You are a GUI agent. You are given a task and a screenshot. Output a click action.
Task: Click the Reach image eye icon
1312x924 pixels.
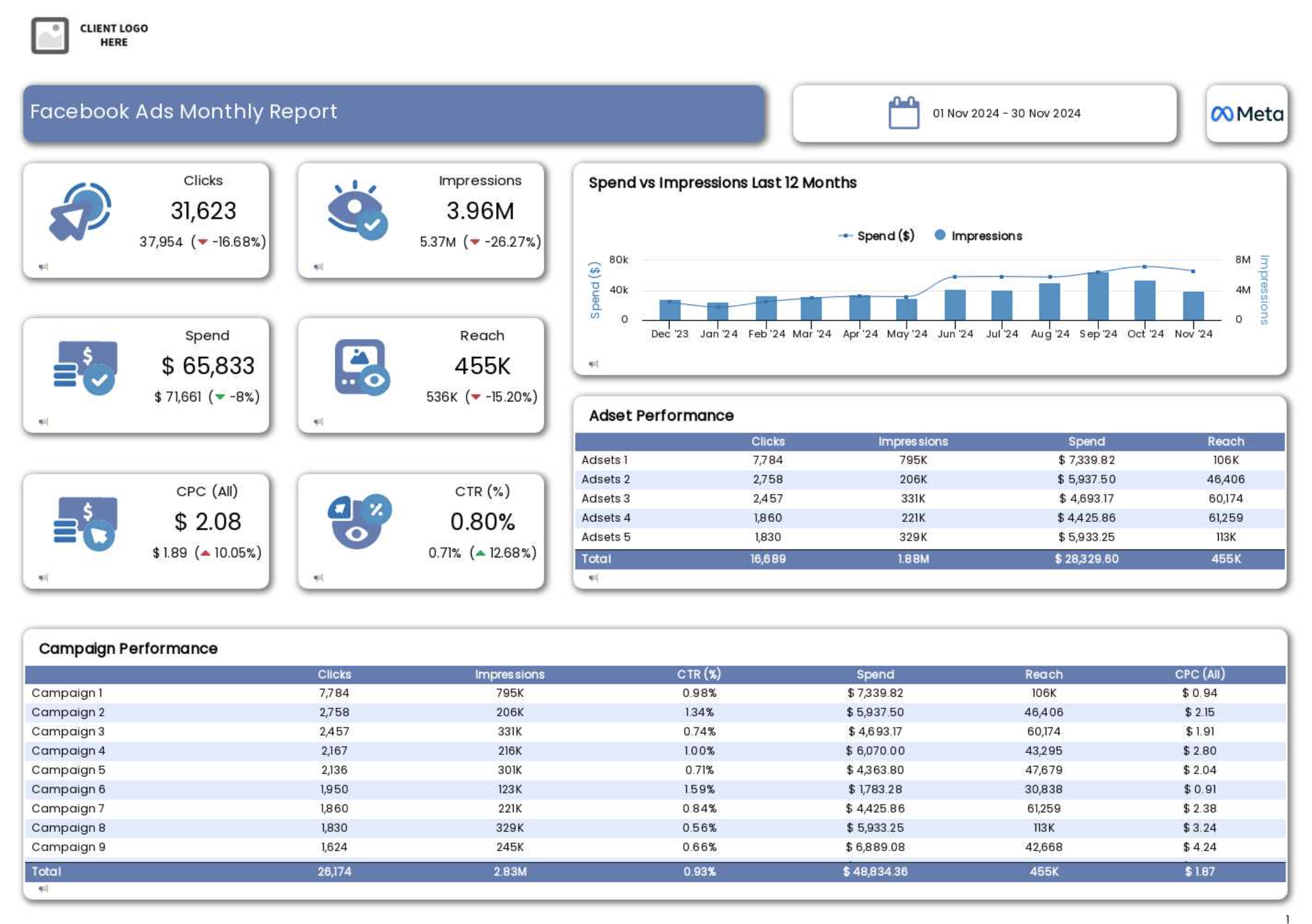coord(362,367)
